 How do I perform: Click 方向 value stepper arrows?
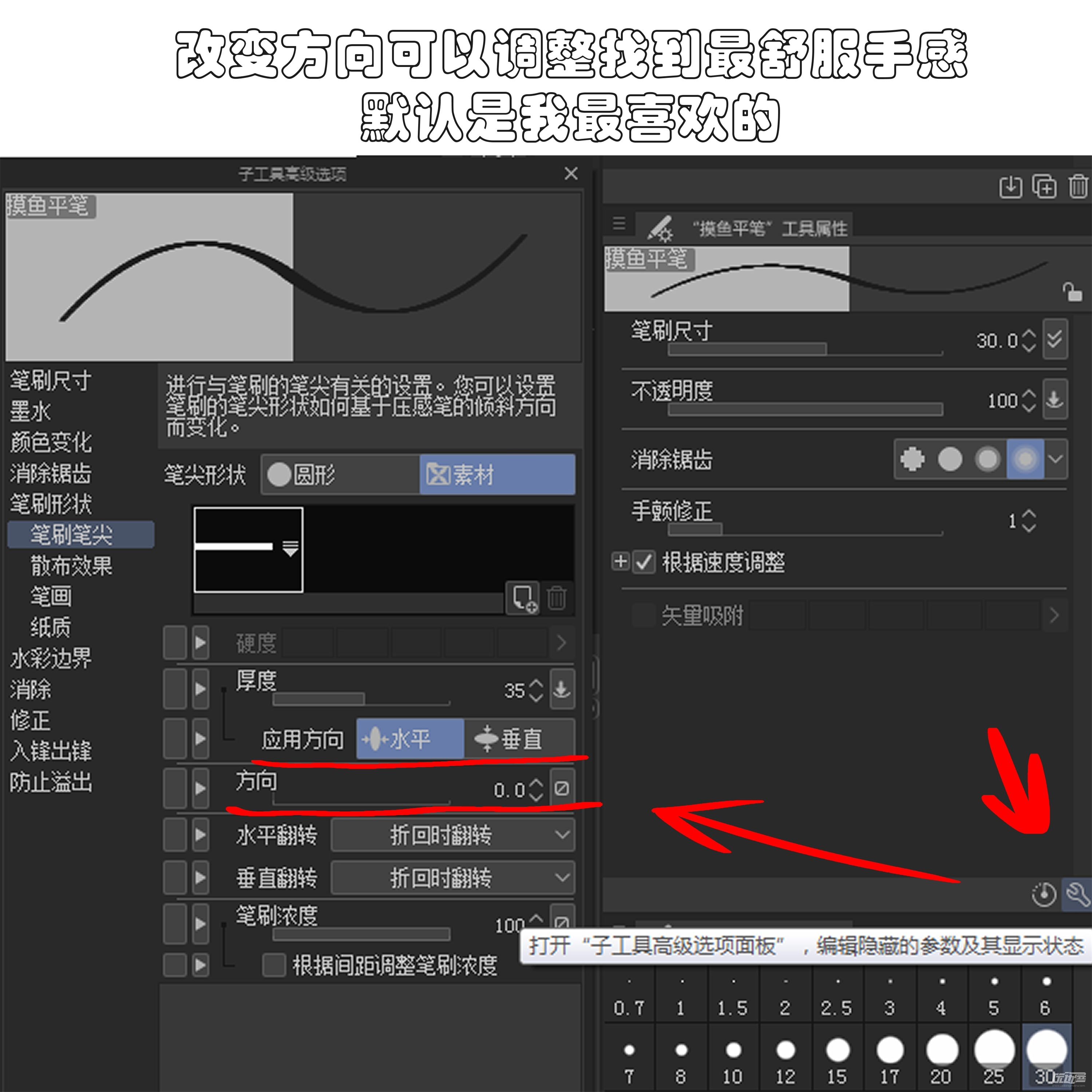click(x=535, y=790)
